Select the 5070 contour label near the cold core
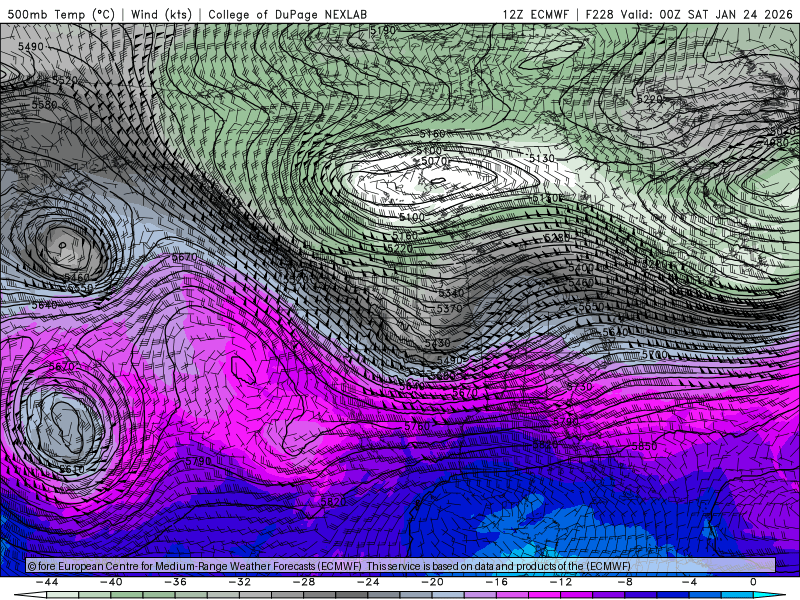The width and height of the screenshot is (800, 600). (434, 161)
